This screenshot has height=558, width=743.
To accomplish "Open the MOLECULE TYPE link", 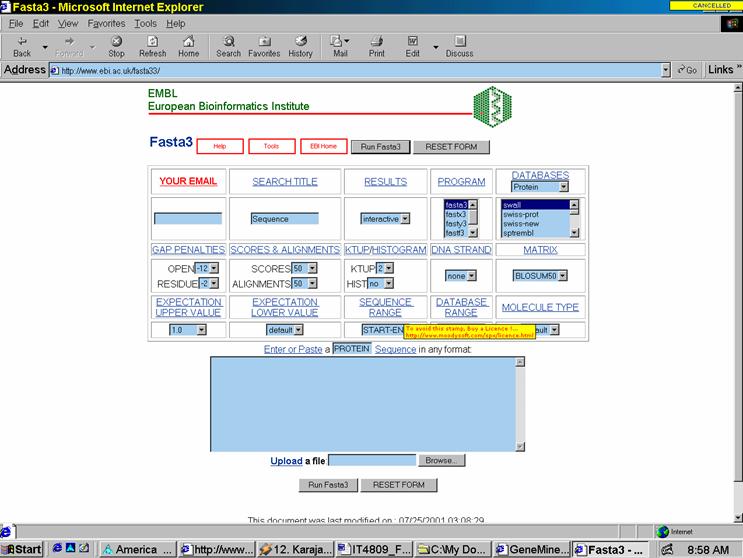I will pyautogui.click(x=540, y=307).
